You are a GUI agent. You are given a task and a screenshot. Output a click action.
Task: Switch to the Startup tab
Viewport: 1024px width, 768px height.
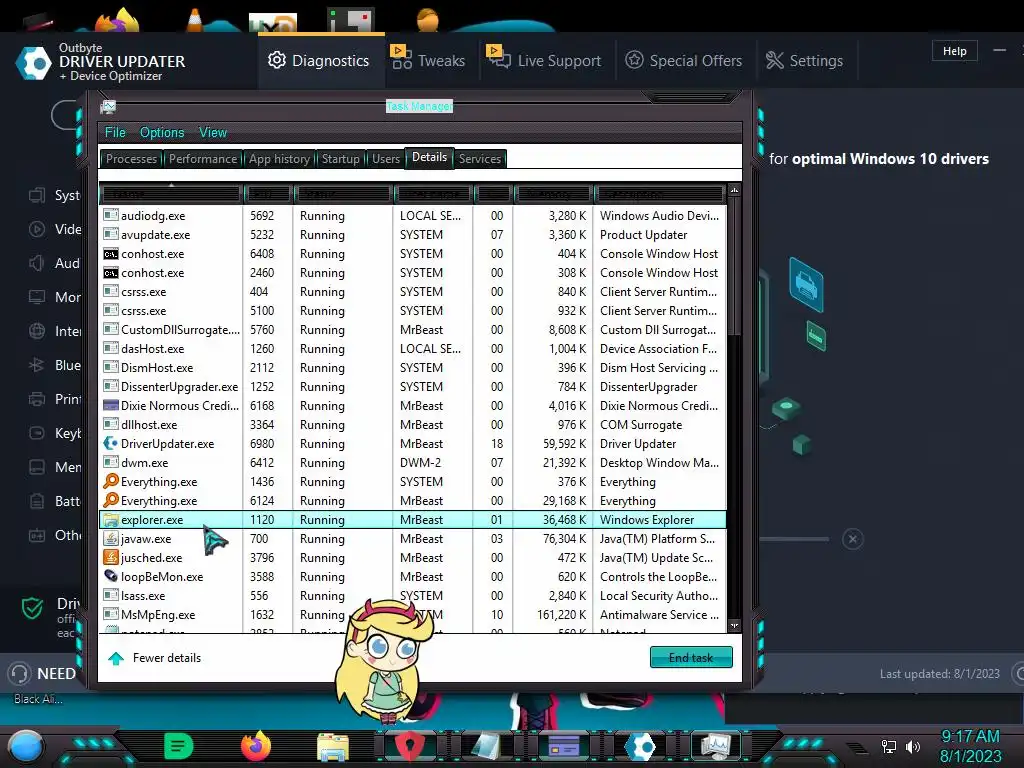point(340,159)
